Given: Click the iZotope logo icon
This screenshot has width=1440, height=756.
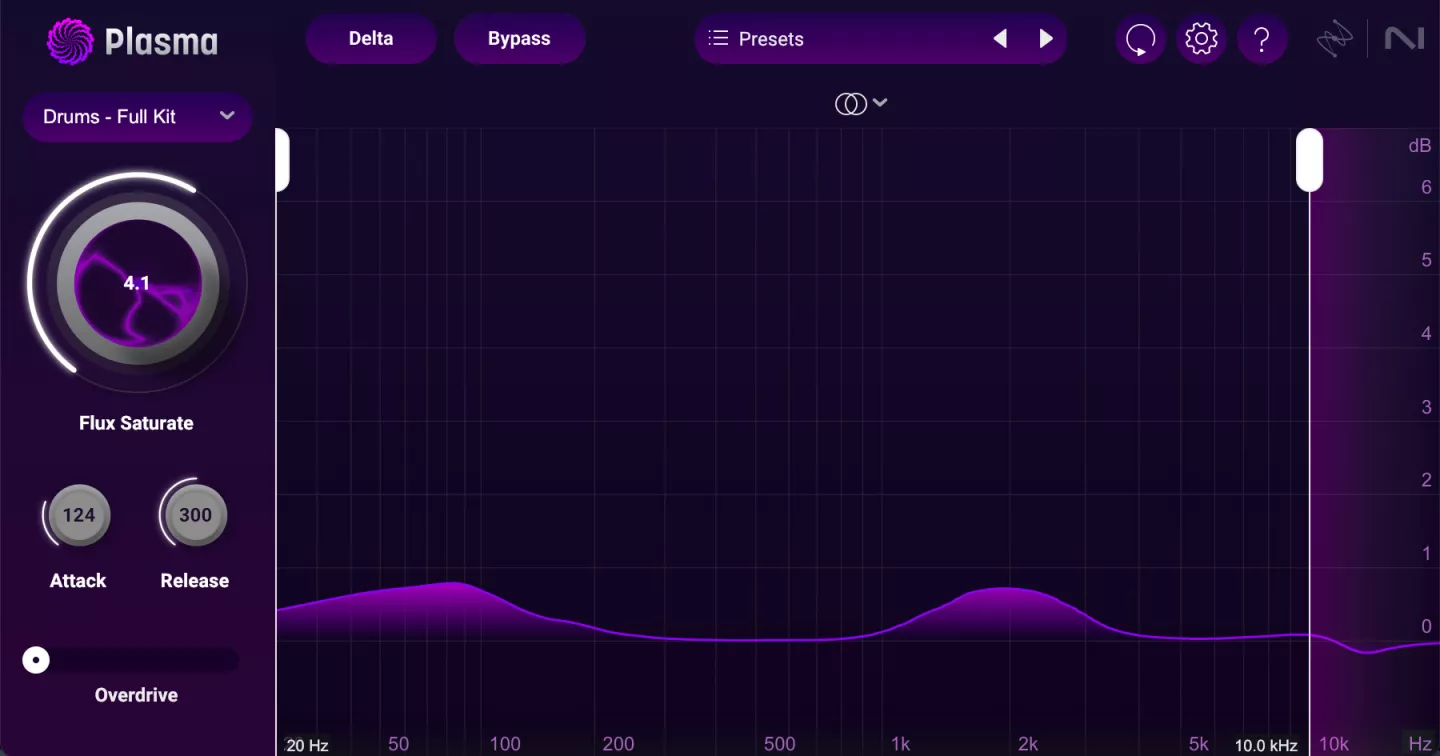Looking at the screenshot, I should 1335,40.
